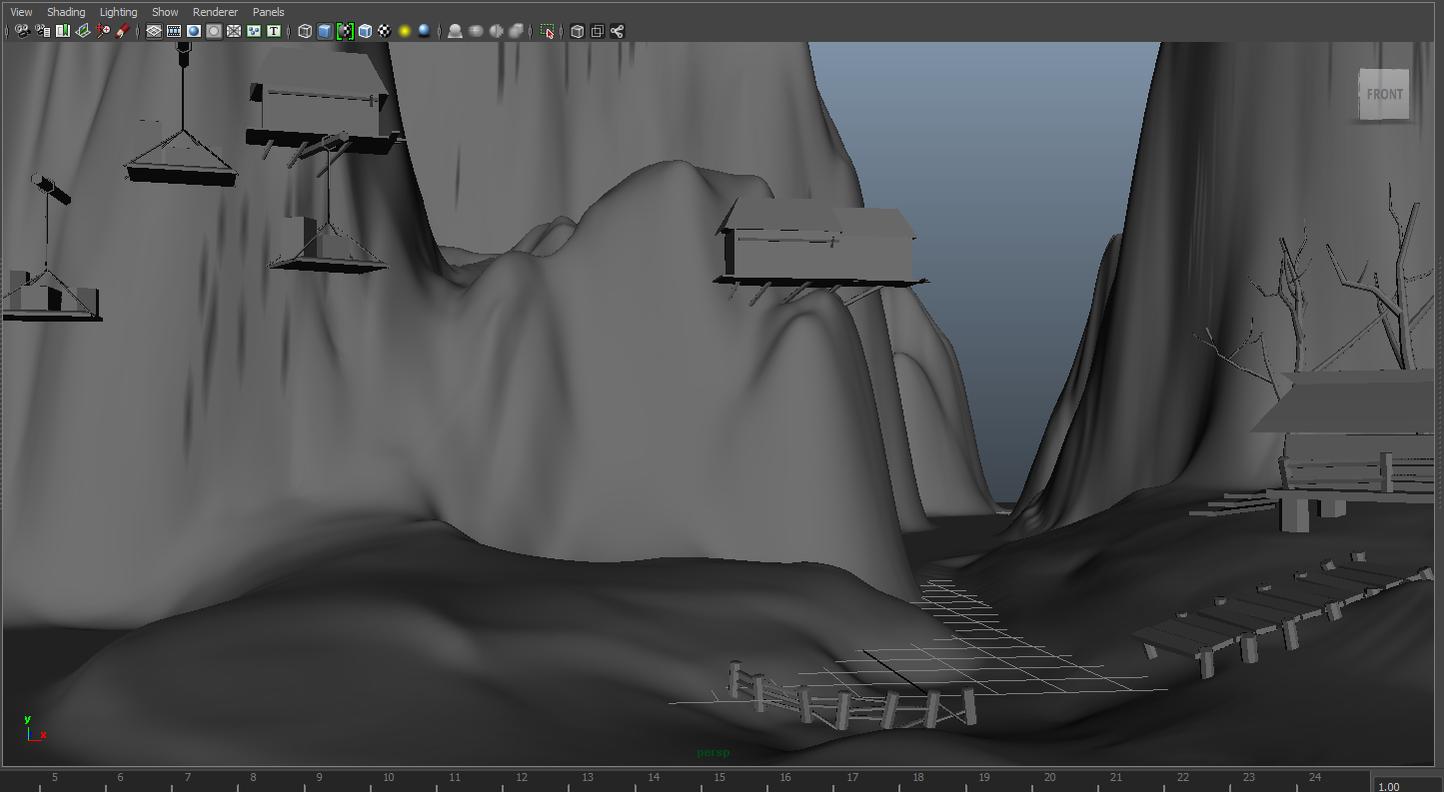Image resolution: width=1444 pixels, height=792 pixels.
Task: Open the Renderer menu
Action: (215, 12)
